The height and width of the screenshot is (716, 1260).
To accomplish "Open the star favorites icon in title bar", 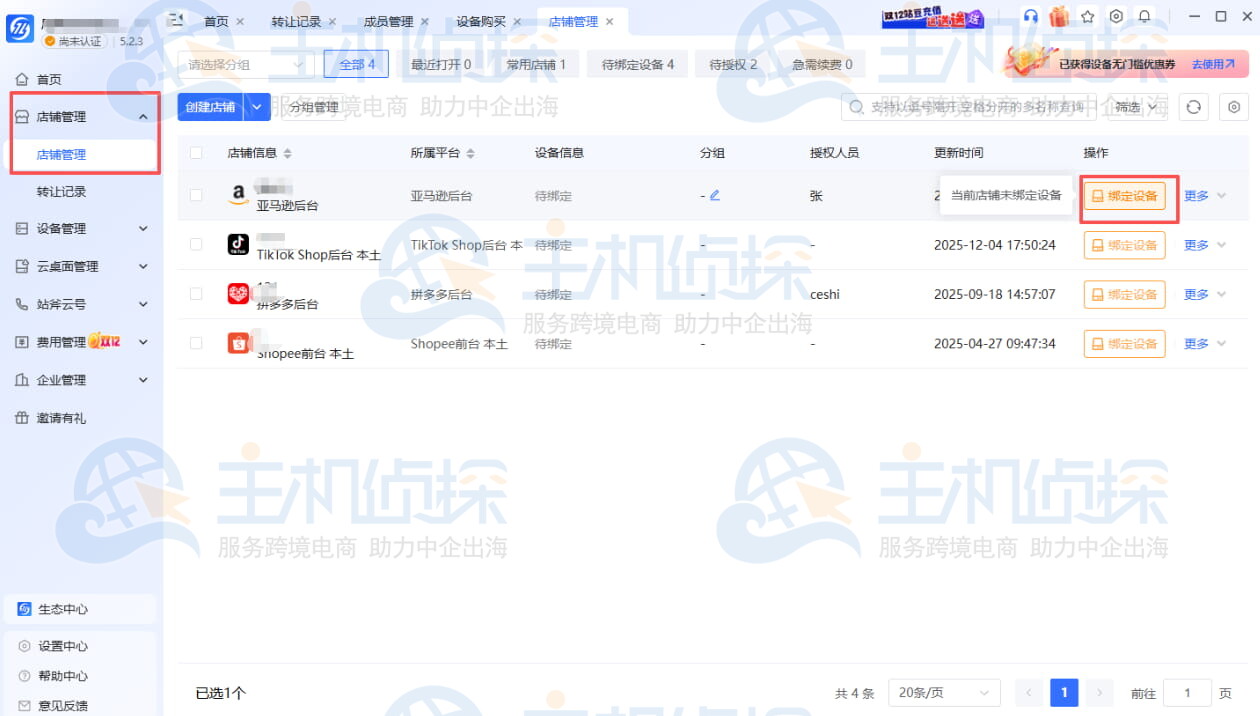I will (x=1088, y=15).
